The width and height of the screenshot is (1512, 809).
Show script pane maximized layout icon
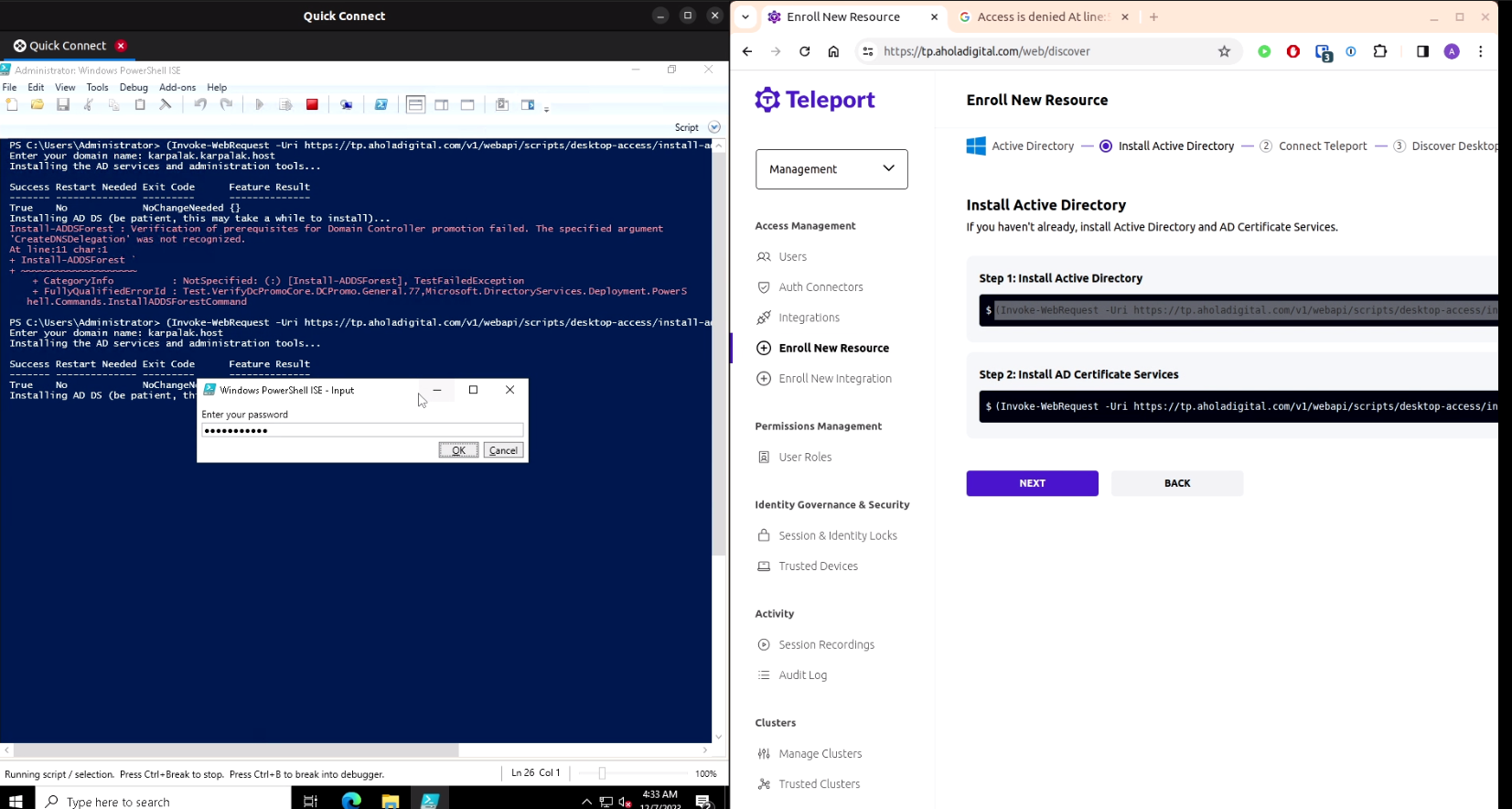pos(467,104)
